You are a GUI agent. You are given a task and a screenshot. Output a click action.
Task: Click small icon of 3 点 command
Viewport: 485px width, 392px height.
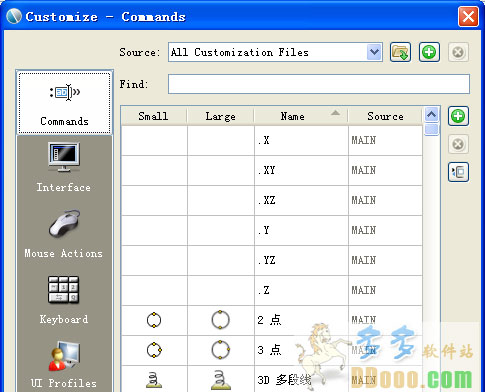pyautogui.click(x=154, y=350)
